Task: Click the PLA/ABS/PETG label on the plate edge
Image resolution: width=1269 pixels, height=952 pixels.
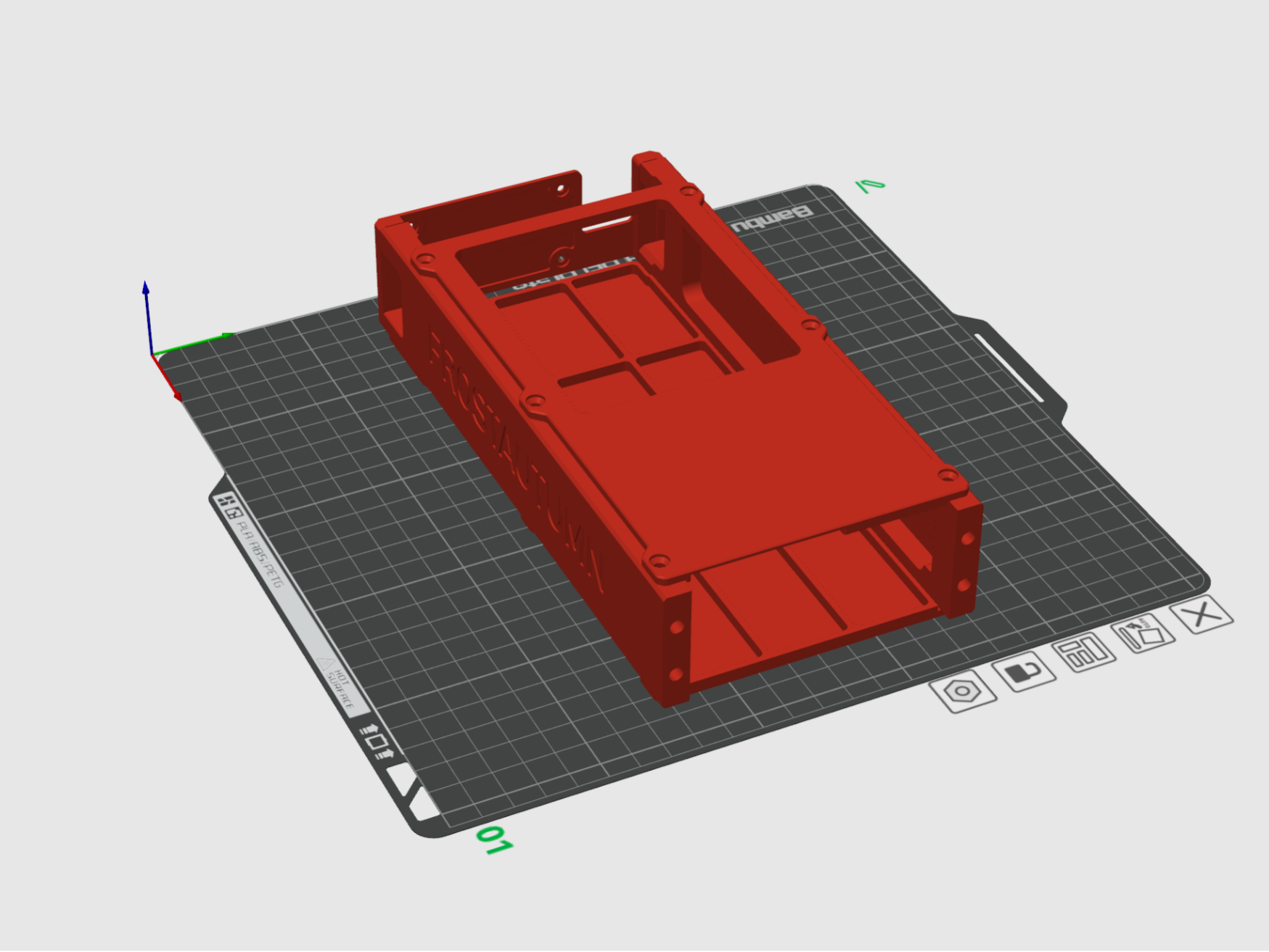Action: [x=258, y=554]
